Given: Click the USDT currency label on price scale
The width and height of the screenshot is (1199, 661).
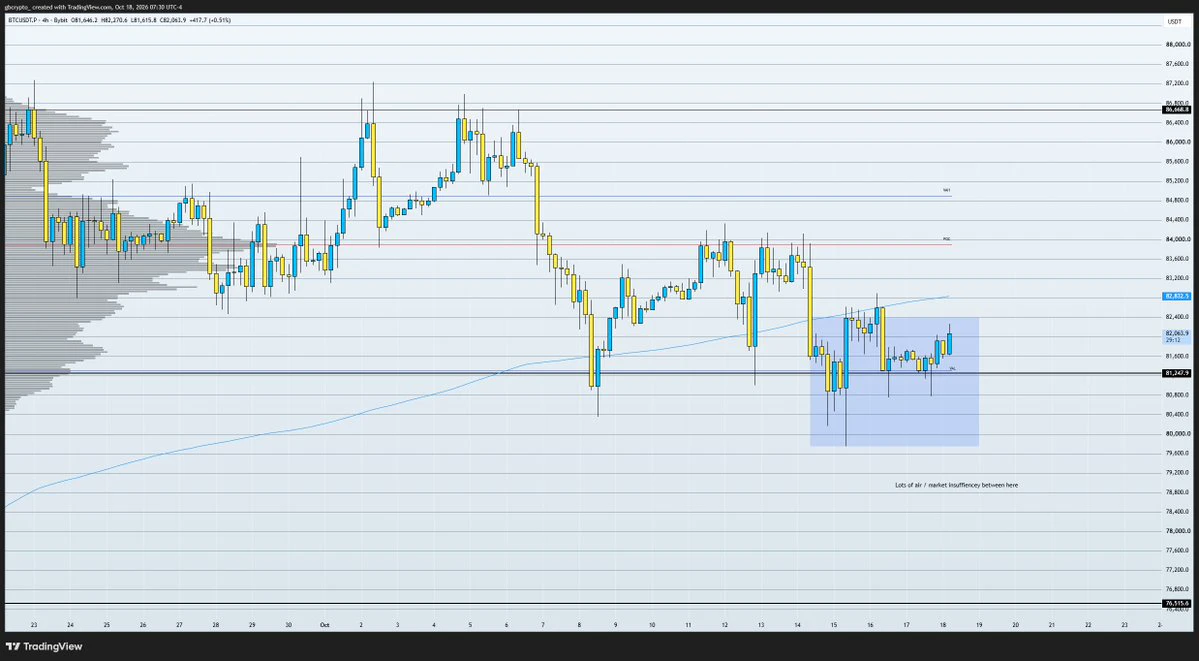Looking at the screenshot, I should click(1175, 21).
